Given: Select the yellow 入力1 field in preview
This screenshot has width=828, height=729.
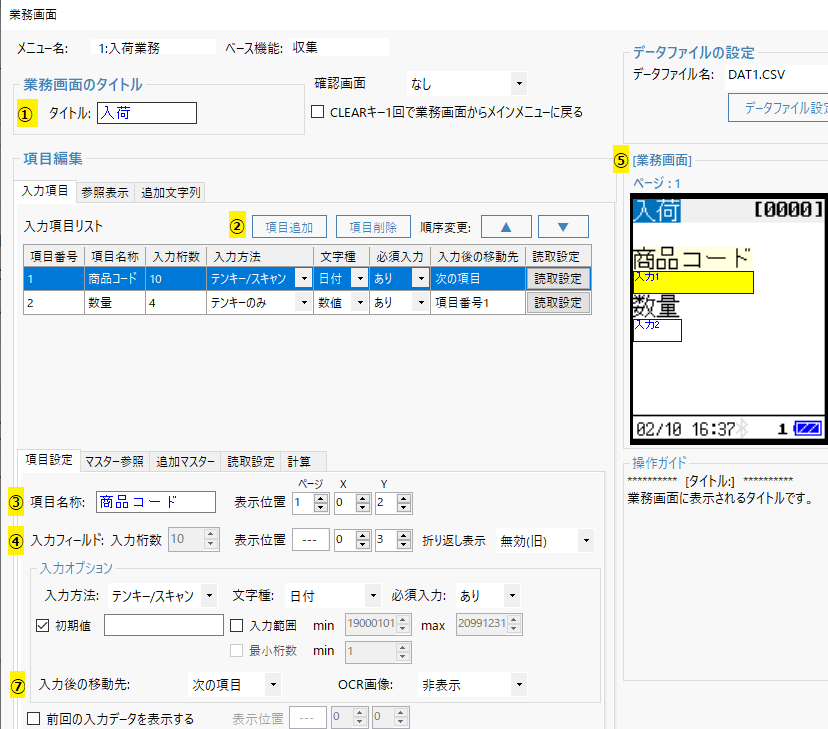Looking at the screenshot, I should coord(693,282).
